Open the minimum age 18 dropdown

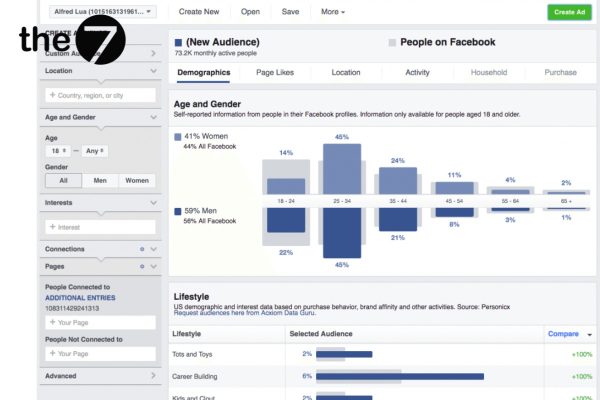click(x=58, y=151)
